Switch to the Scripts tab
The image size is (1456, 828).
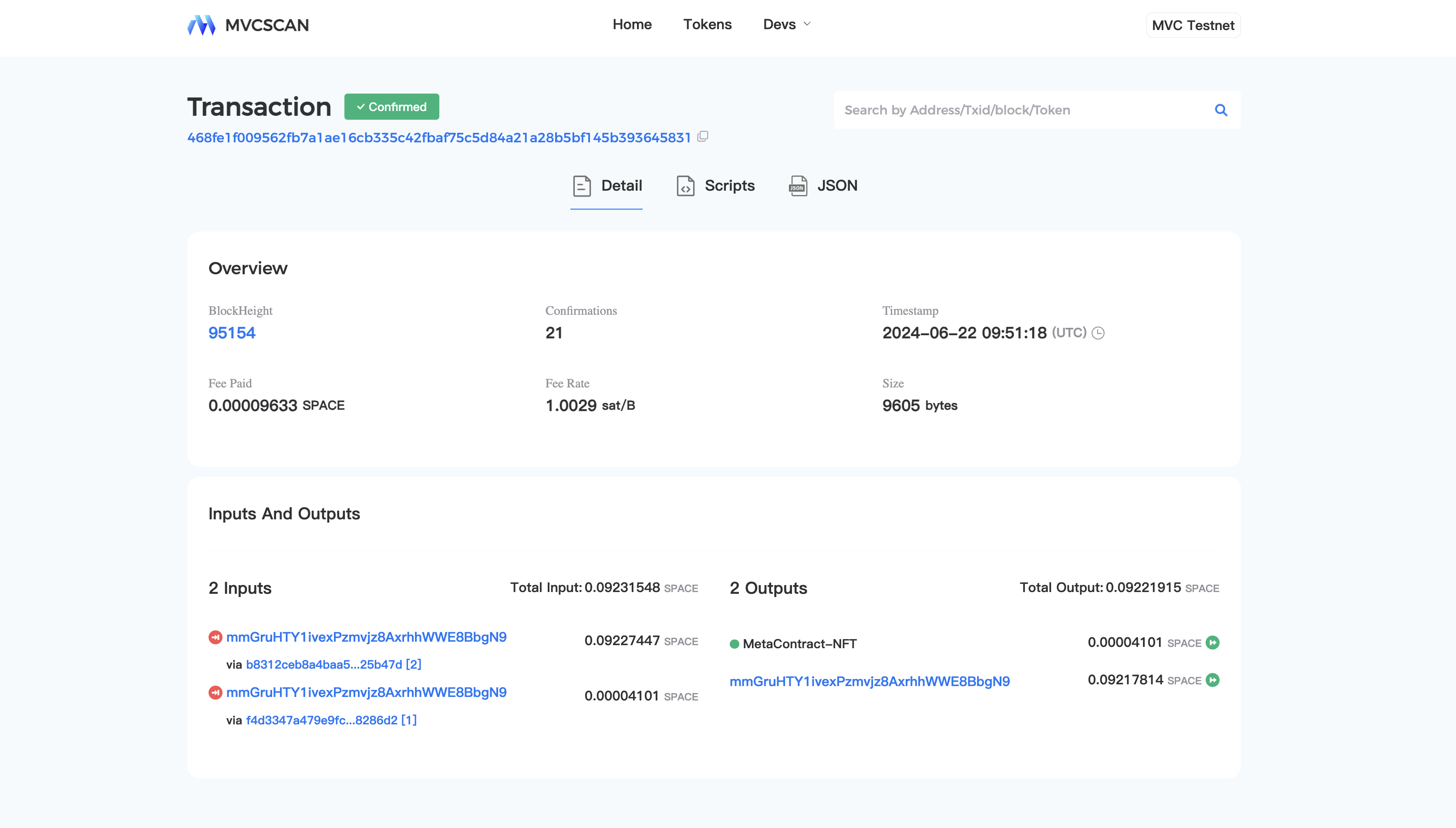point(715,185)
